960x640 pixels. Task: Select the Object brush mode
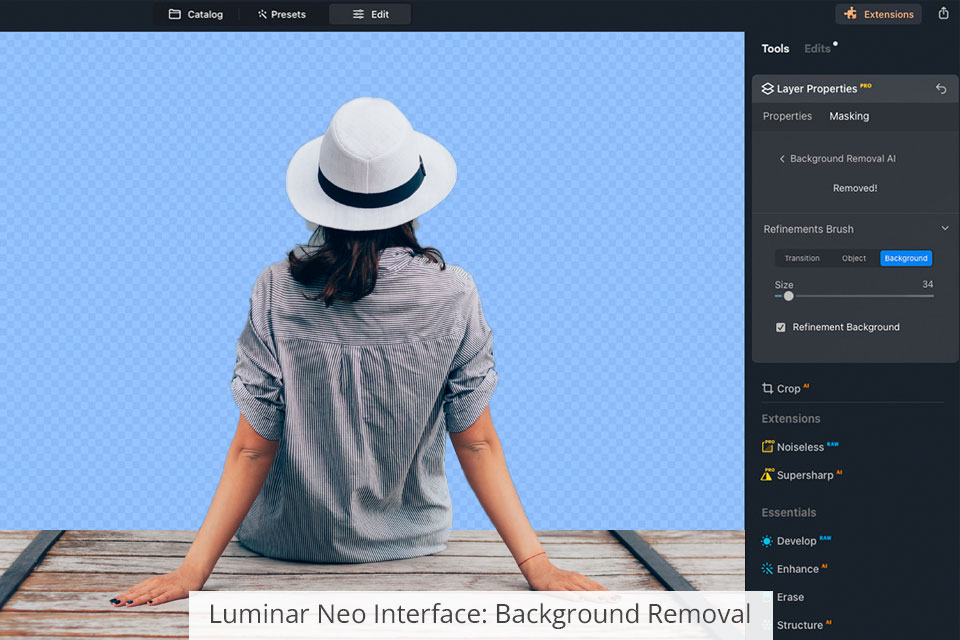[853, 258]
